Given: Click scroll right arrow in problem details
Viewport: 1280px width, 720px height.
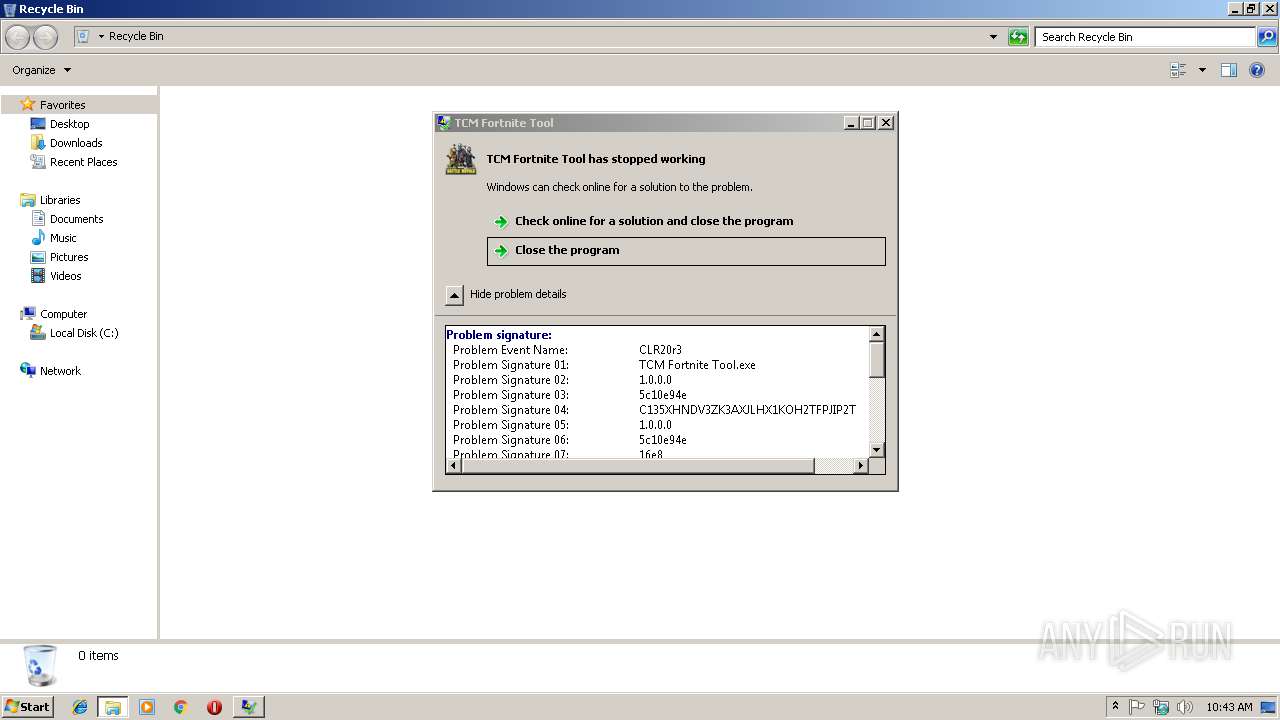Looking at the screenshot, I should [x=861, y=466].
